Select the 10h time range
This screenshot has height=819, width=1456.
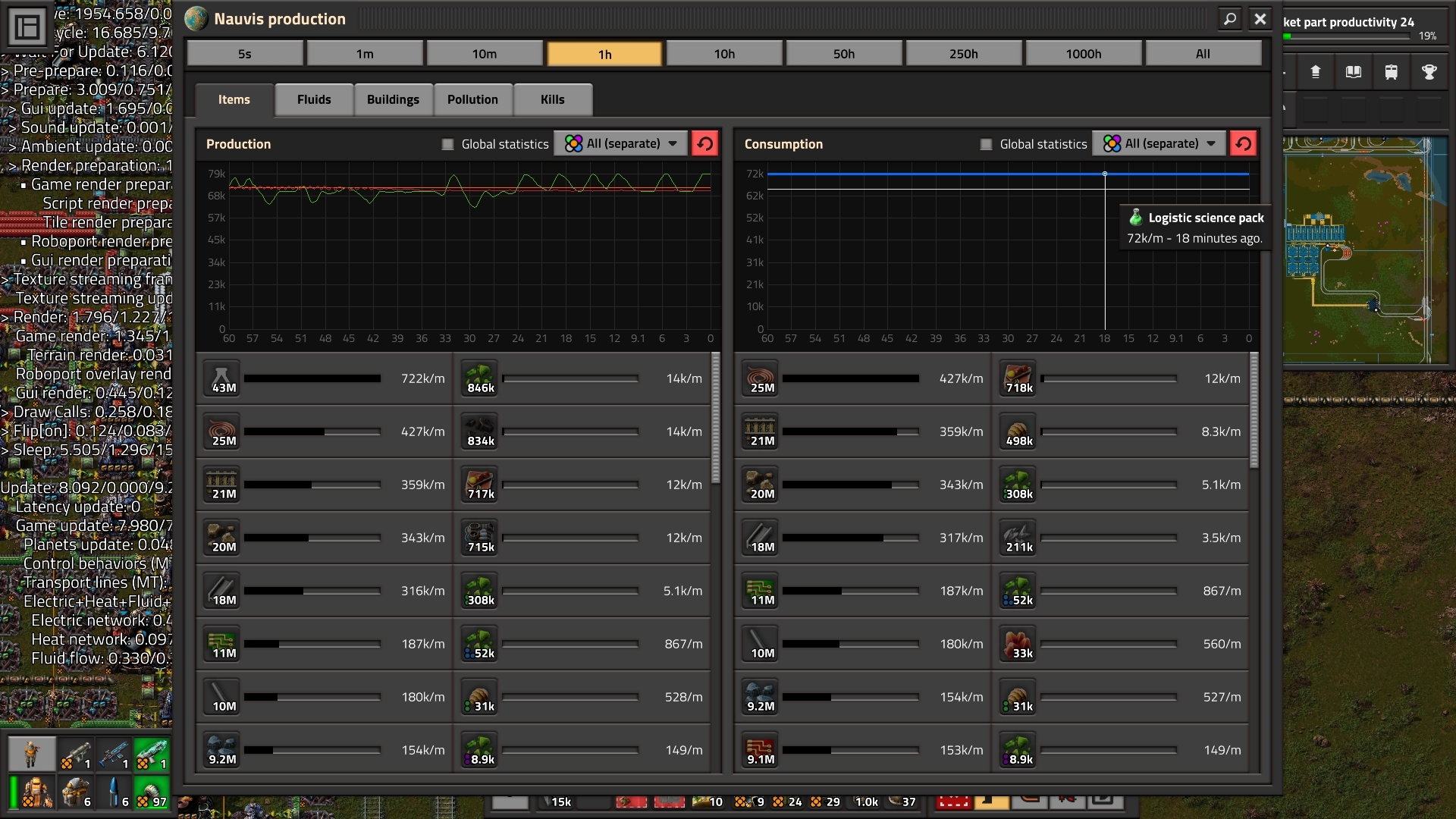coord(724,54)
